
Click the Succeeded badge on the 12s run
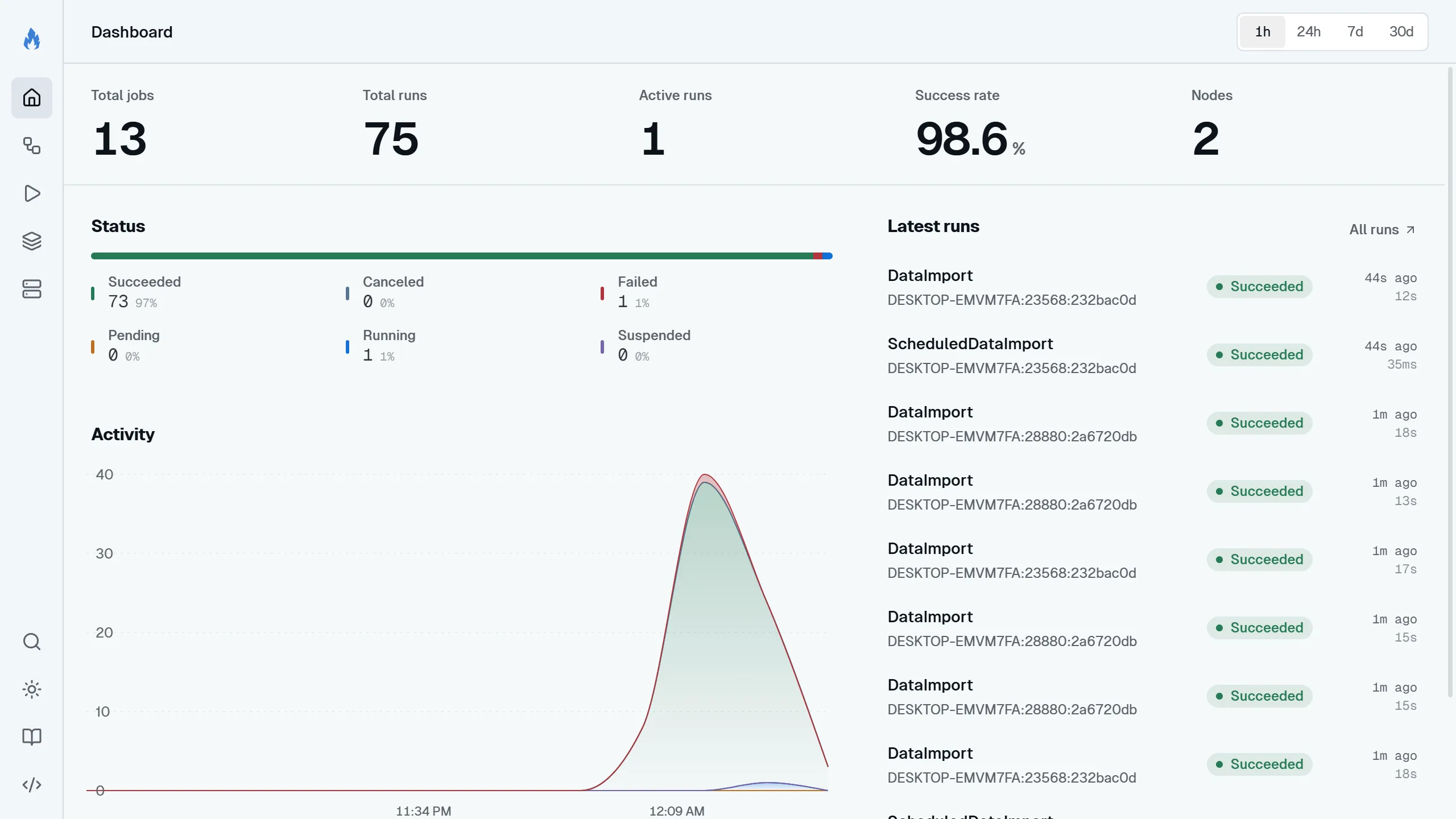(x=1260, y=287)
